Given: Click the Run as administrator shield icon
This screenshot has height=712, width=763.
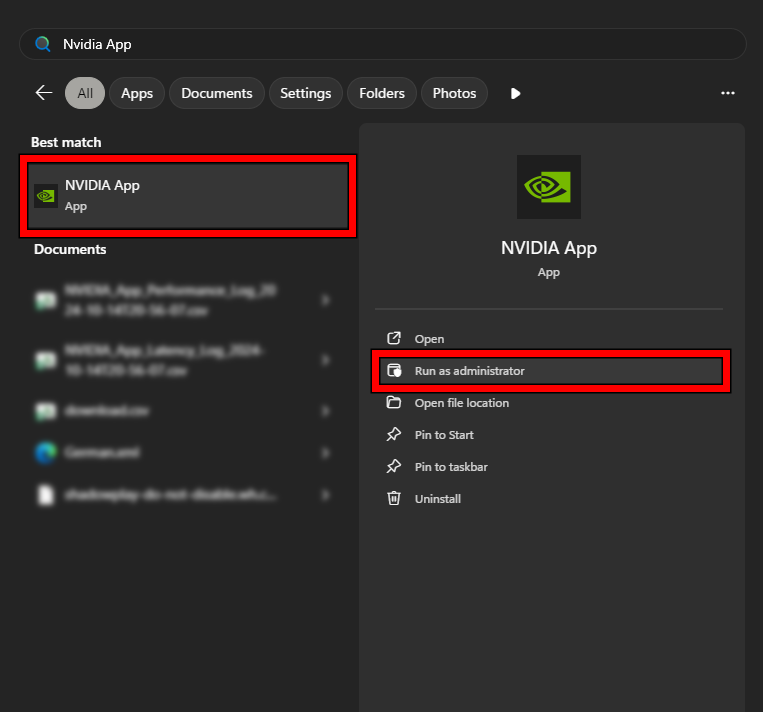Looking at the screenshot, I should (394, 371).
